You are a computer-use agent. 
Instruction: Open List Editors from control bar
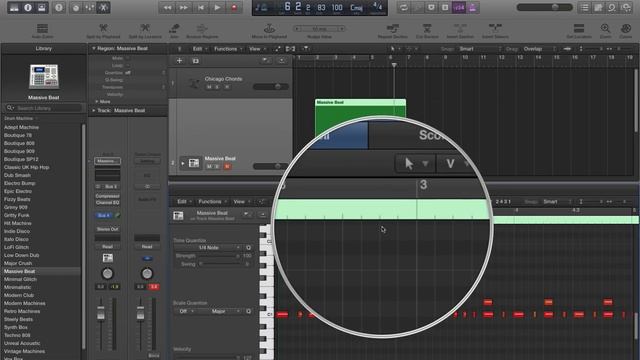coord(584,7)
